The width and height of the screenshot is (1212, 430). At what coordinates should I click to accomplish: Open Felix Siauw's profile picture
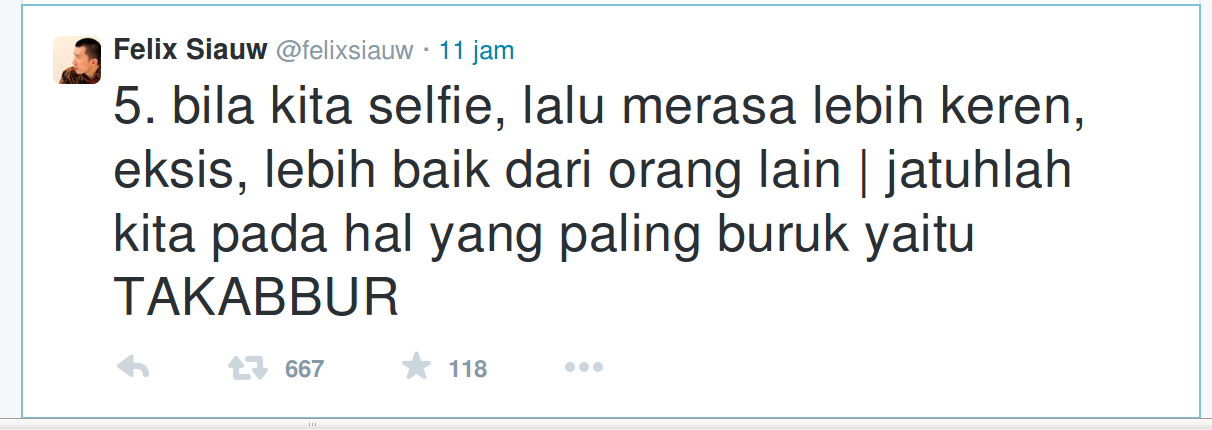point(77,60)
